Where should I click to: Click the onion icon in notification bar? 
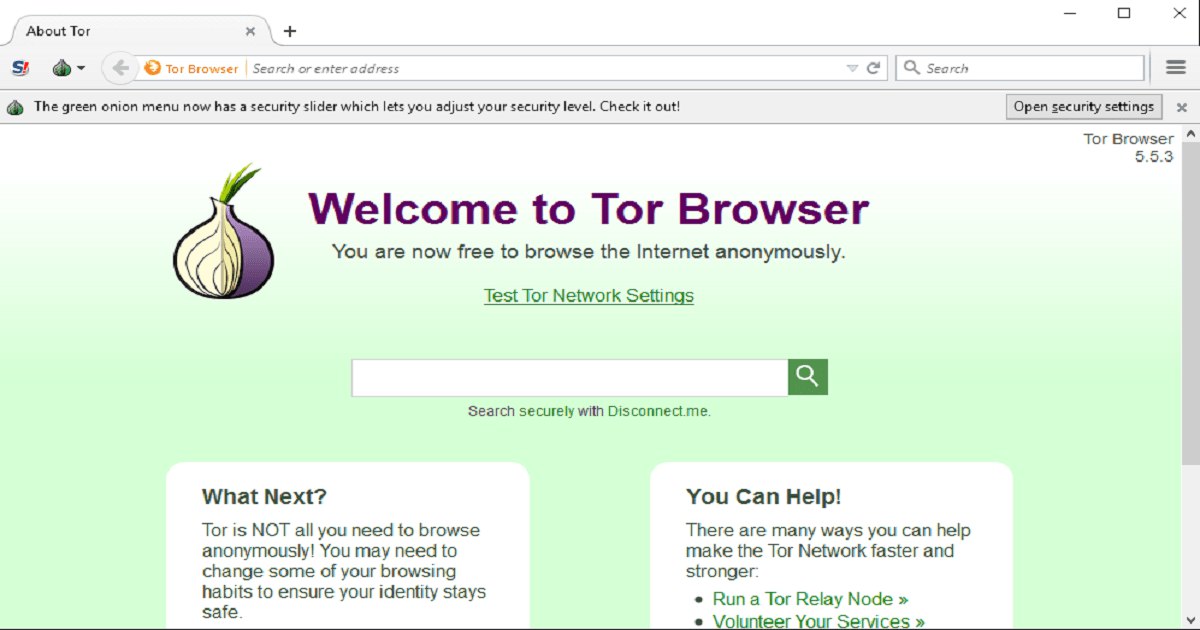point(15,106)
